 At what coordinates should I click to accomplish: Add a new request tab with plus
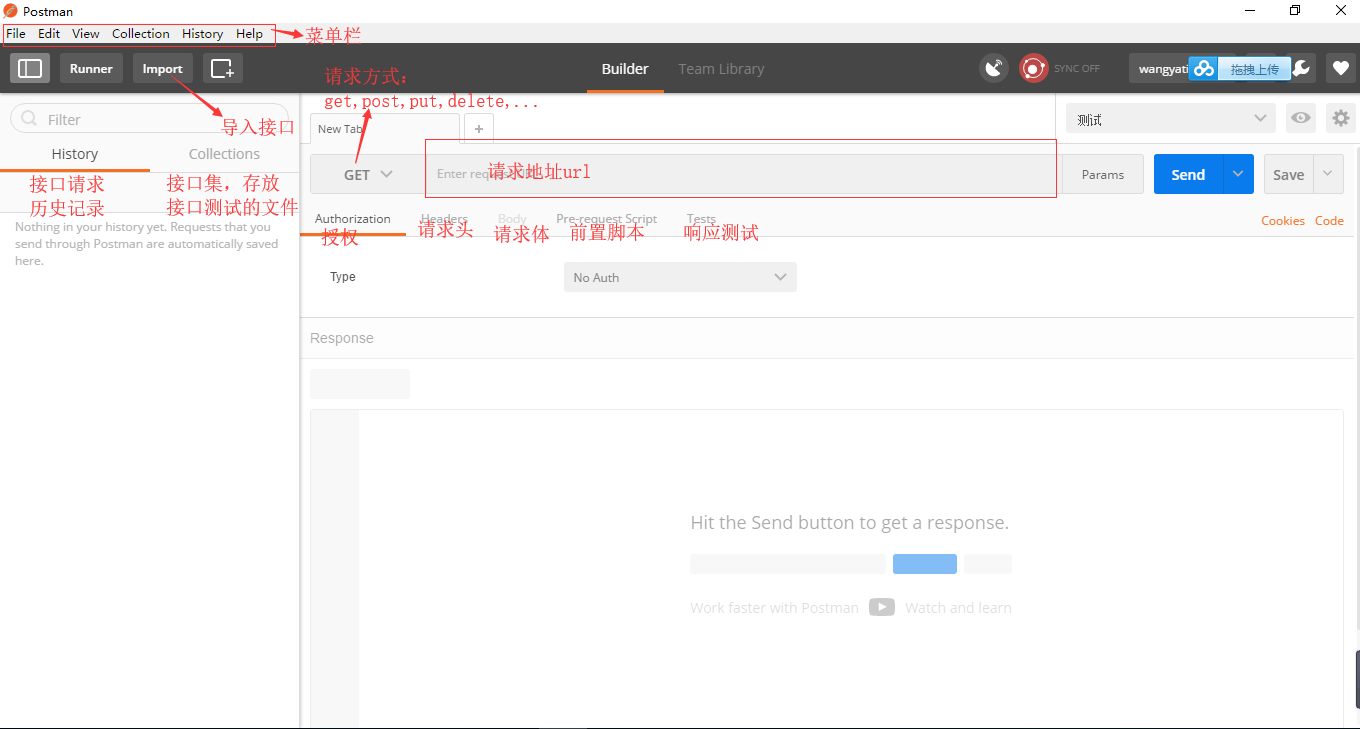click(x=479, y=129)
